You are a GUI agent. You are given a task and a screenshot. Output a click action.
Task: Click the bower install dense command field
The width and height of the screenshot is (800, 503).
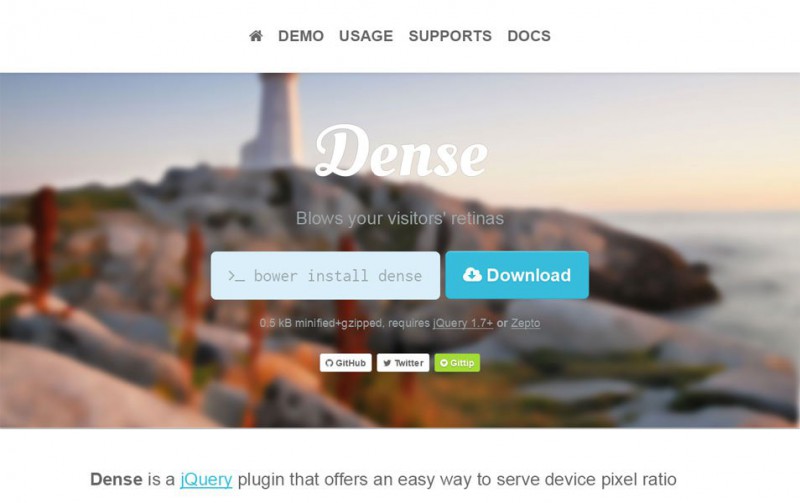(325, 275)
